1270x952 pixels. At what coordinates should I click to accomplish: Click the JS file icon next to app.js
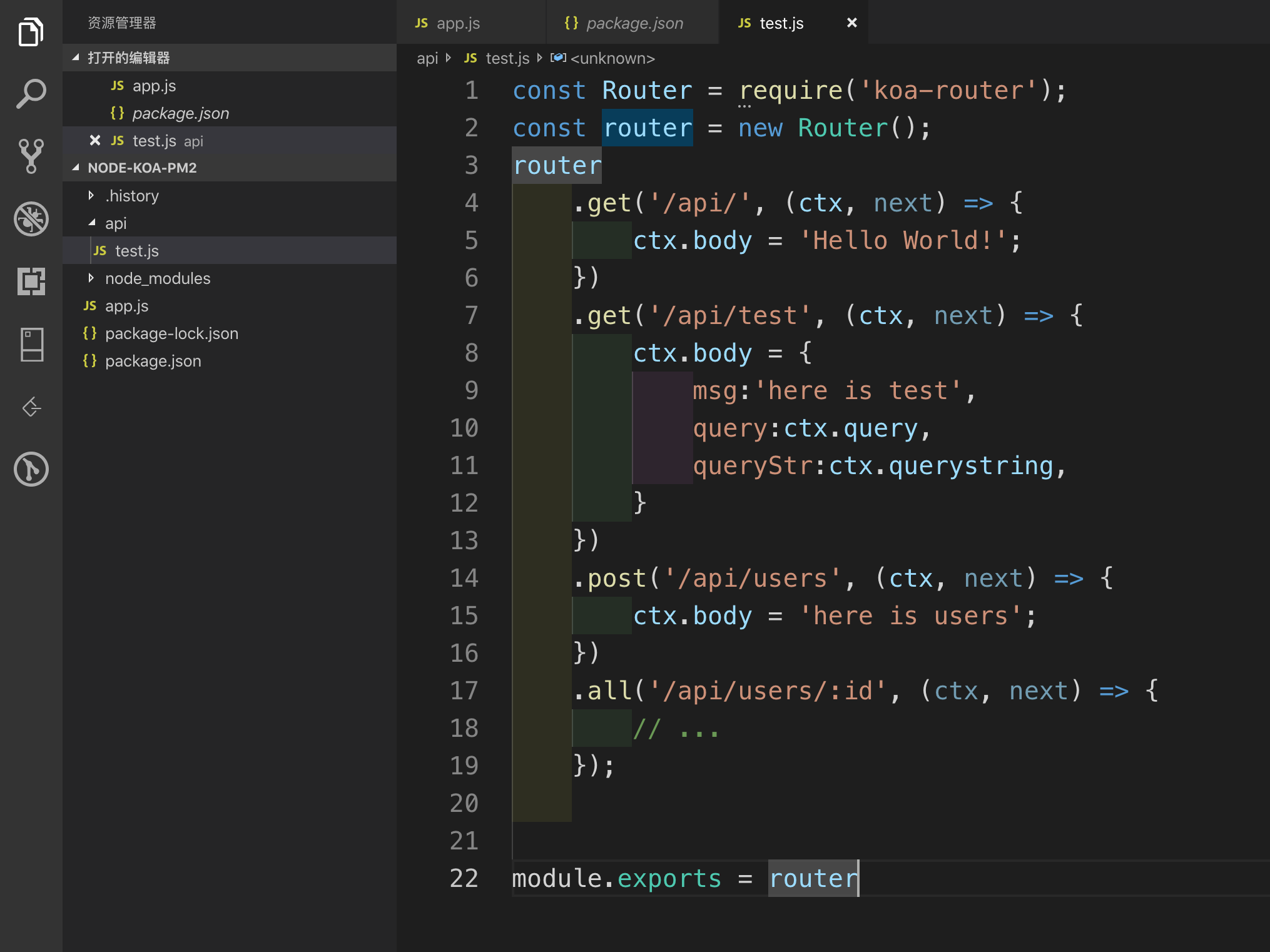tap(118, 86)
